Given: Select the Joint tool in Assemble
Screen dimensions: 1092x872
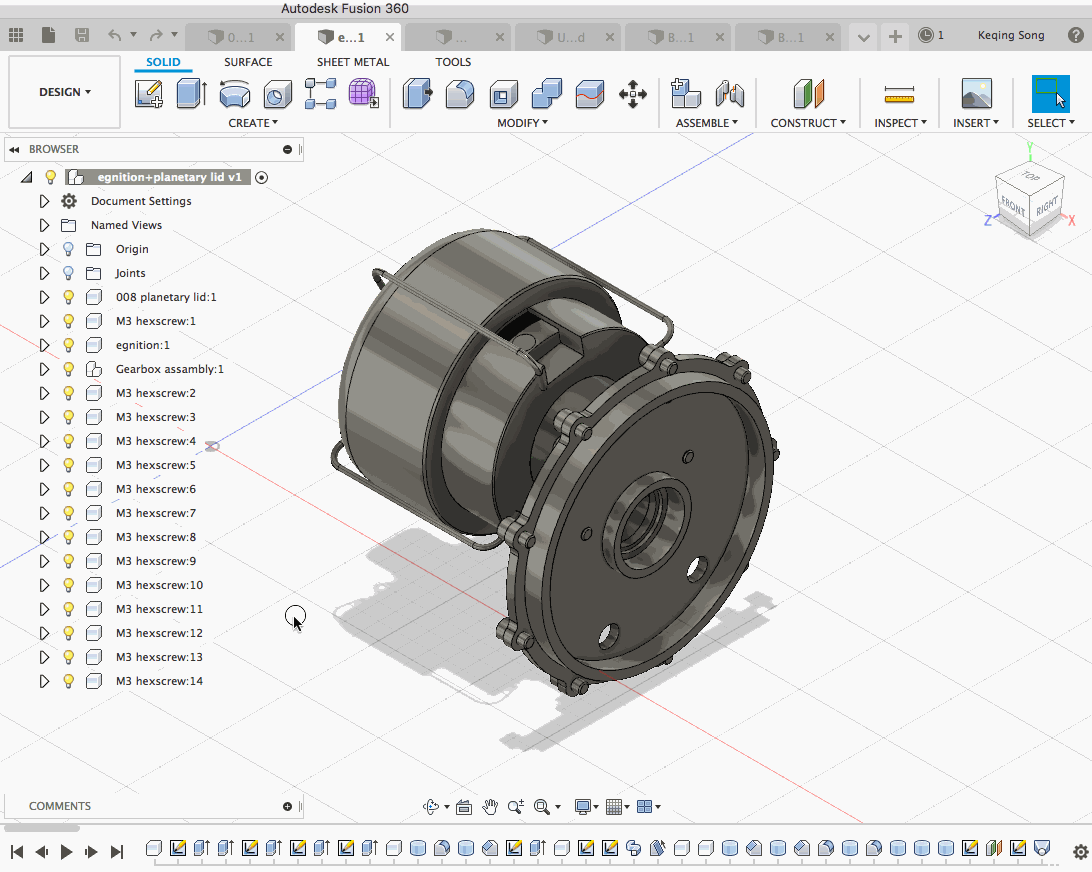Looking at the screenshot, I should 731,94.
